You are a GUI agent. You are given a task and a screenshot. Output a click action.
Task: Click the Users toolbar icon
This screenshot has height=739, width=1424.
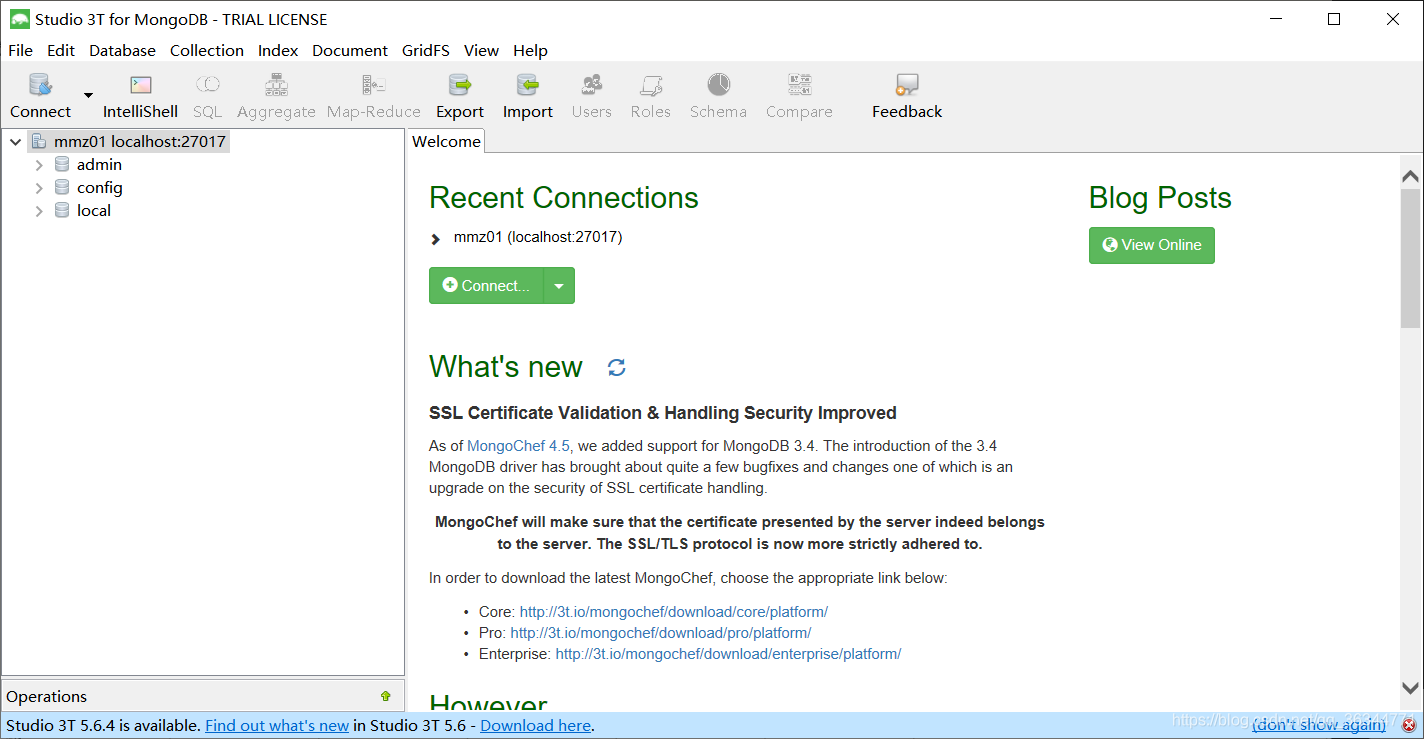pyautogui.click(x=592, y=85)
